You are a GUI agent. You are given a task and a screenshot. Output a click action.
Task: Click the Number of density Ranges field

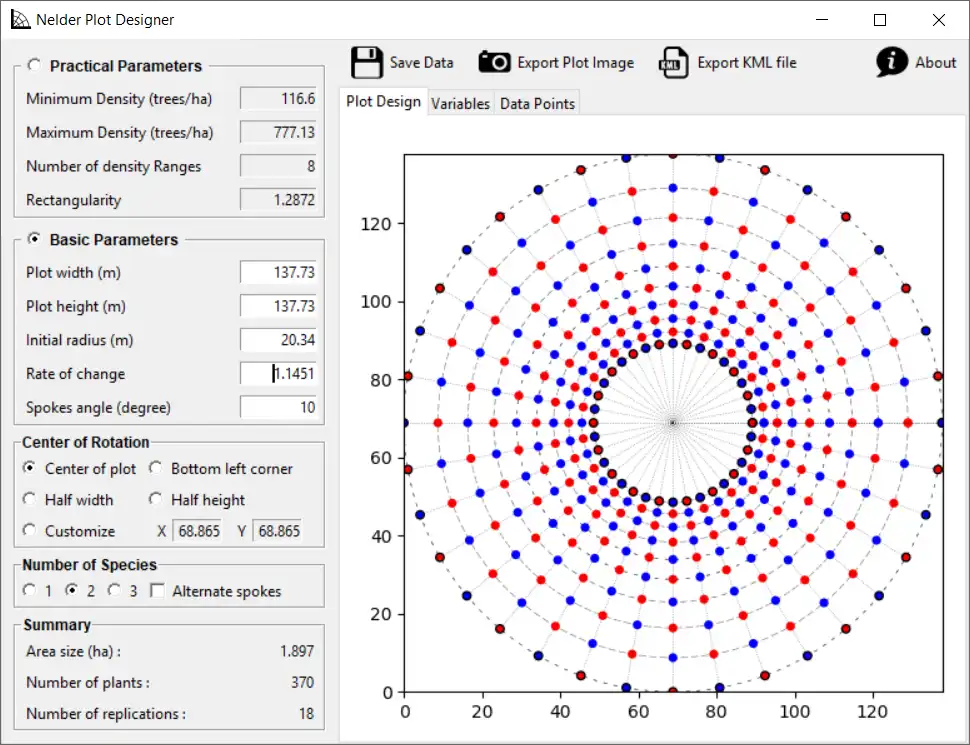(278, 166)
